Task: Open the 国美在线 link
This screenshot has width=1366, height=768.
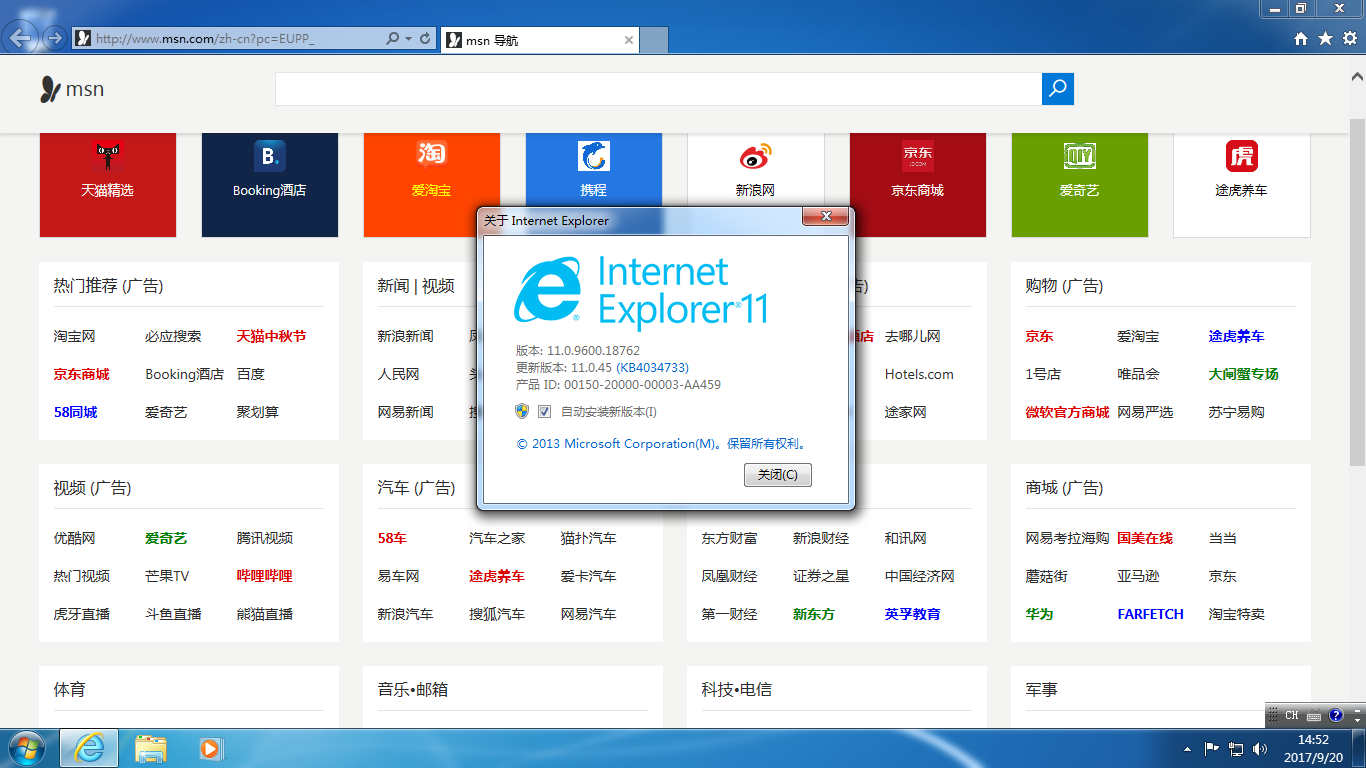Action: (x=1145, y=538)
